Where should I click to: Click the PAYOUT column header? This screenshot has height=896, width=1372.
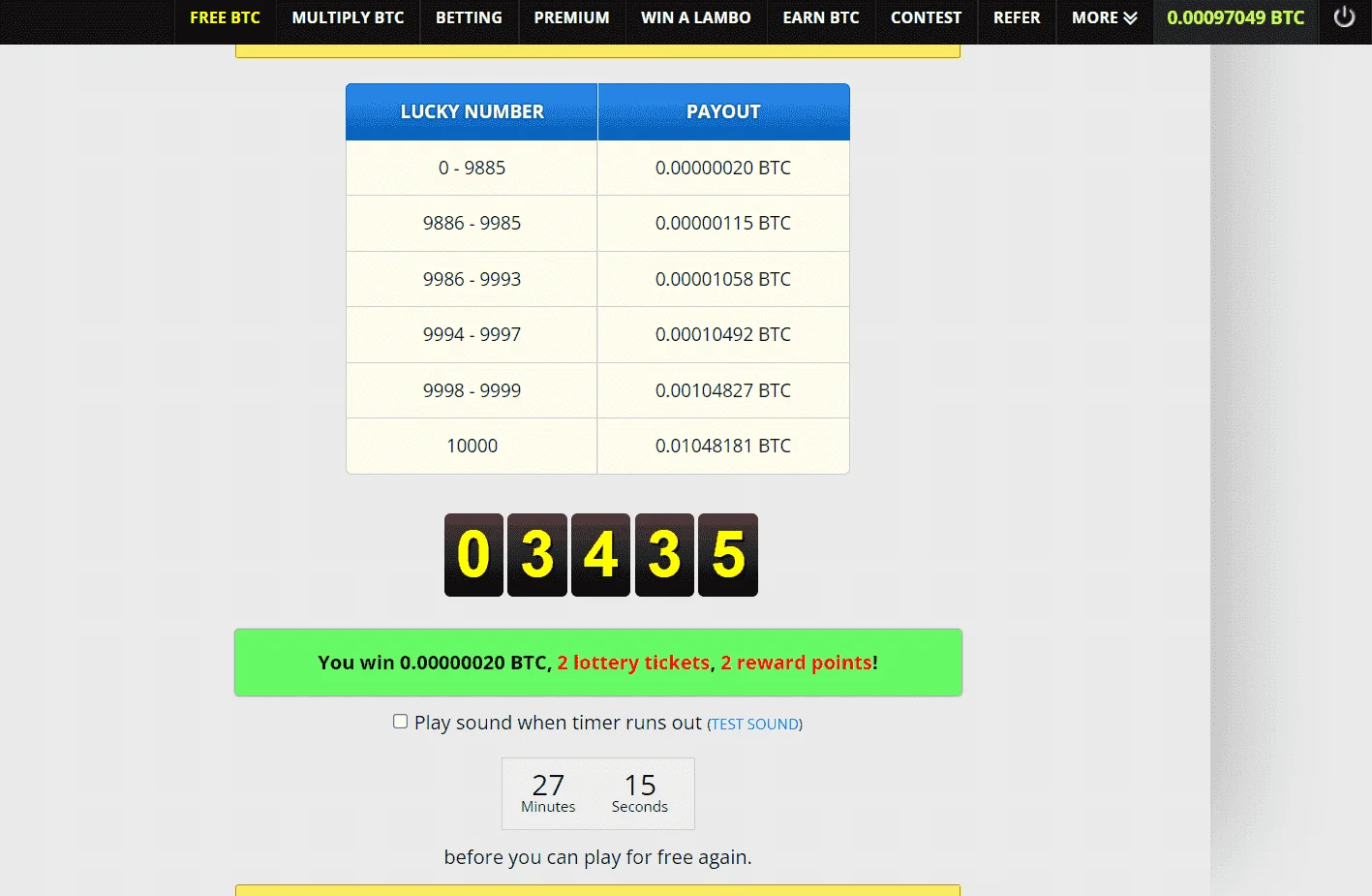point(723,112)
